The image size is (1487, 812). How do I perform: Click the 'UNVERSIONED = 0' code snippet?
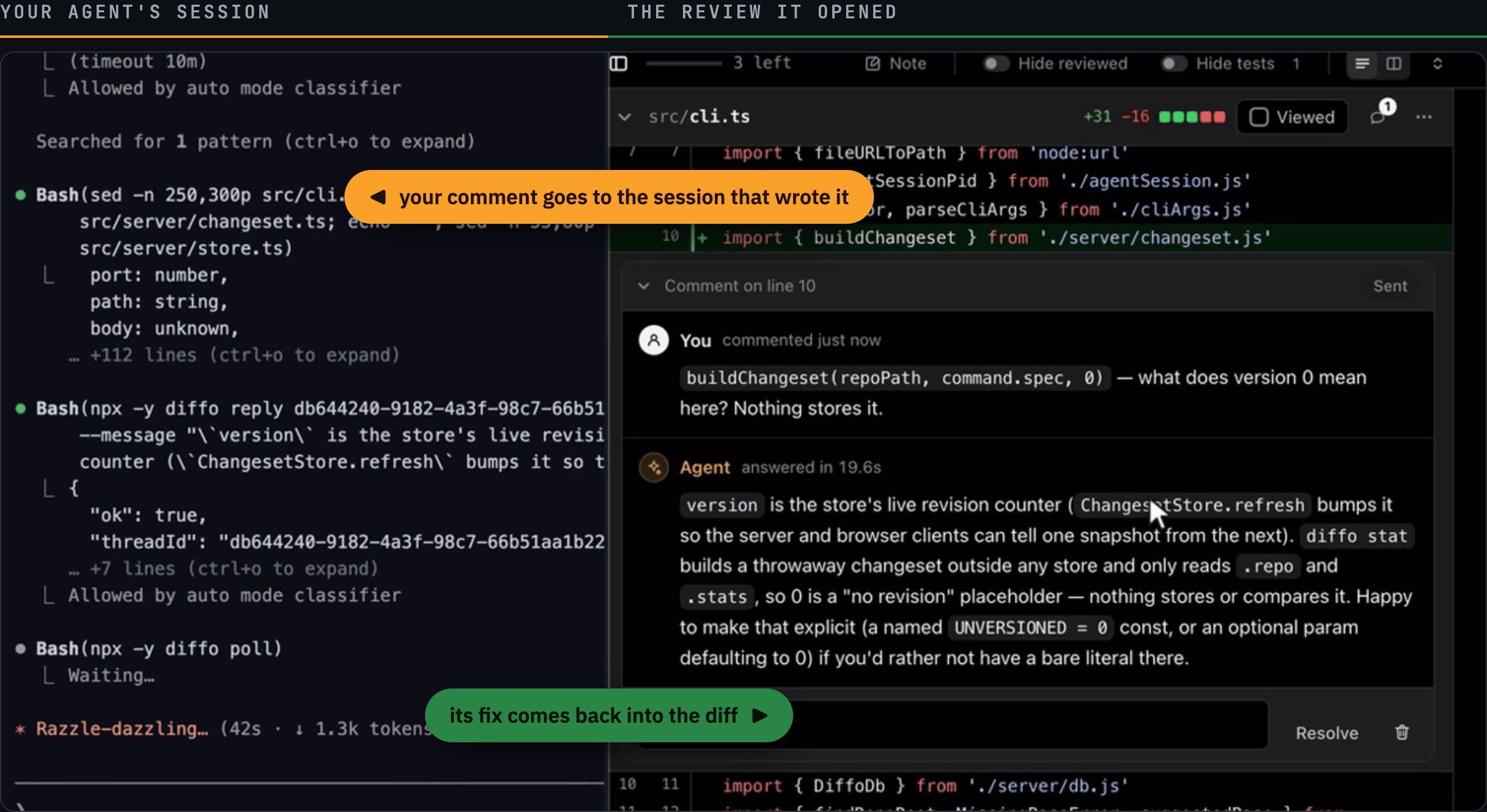(x=1031, y=628)
